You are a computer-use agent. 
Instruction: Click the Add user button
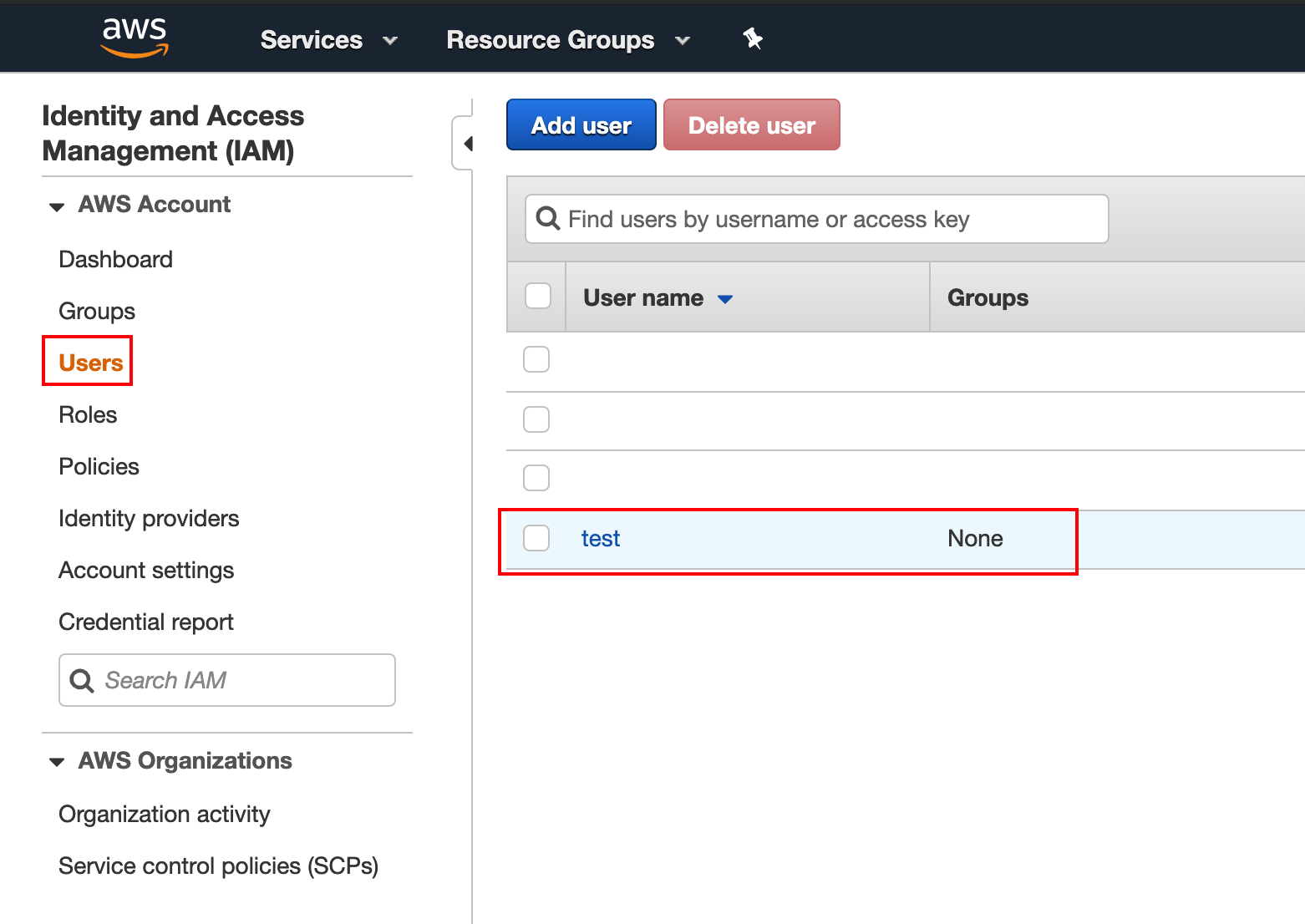[x=581, y=124]
